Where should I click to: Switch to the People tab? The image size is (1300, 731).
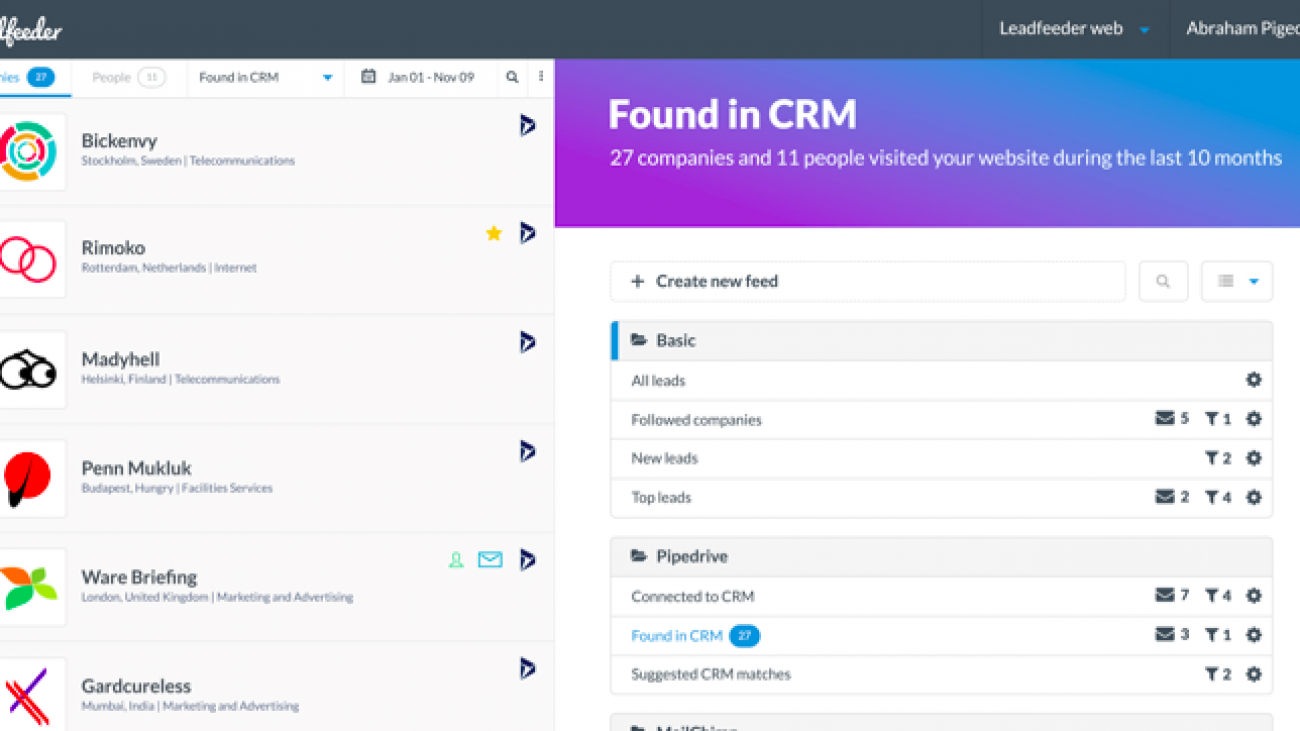point(128,77)
